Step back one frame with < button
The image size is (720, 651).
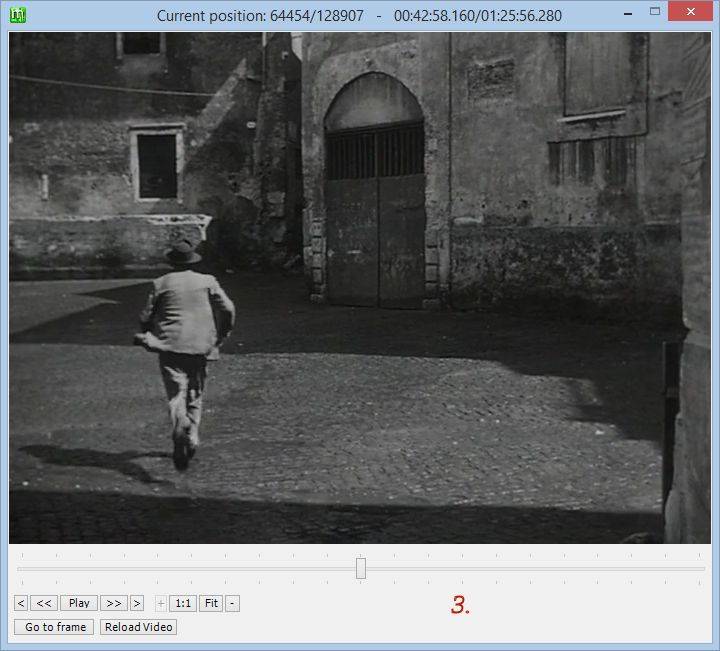point(21,603)
